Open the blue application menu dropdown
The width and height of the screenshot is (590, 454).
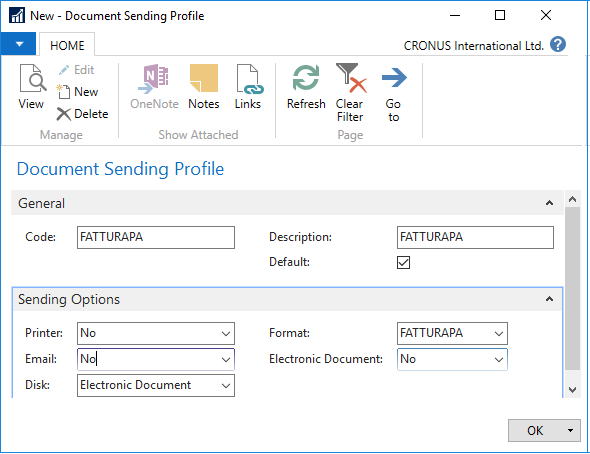[19, 44]
